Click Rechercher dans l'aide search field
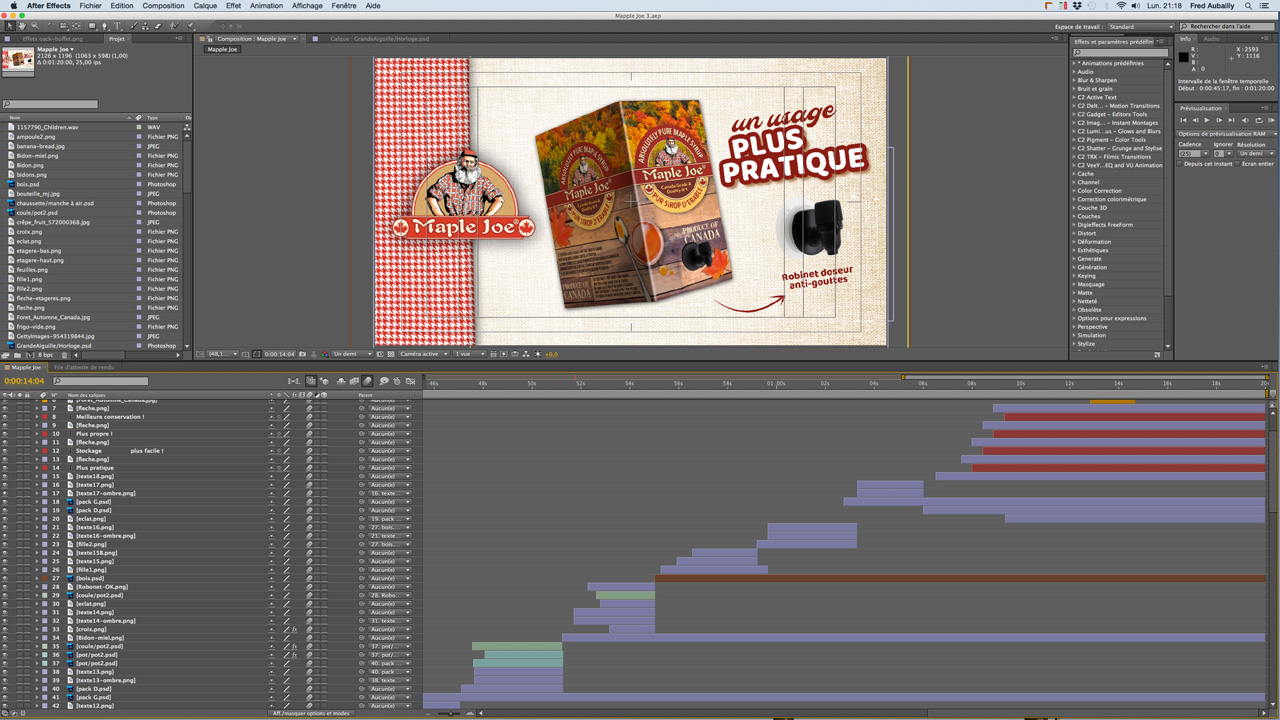This screenshot has height=720, width=1280. [1229, 27]
